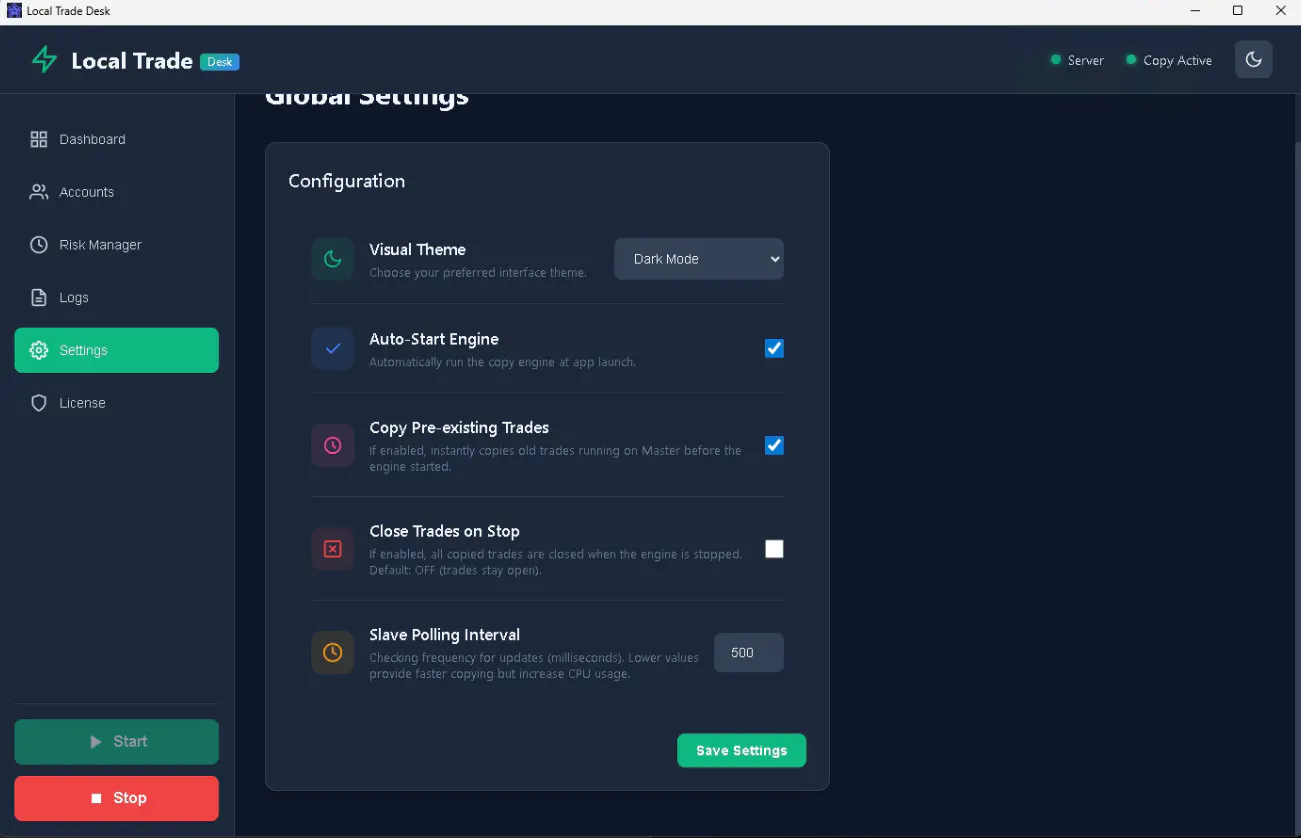Viewport: 1301px width, 838px height.
Task: View the Logs section
Action: 117,298
